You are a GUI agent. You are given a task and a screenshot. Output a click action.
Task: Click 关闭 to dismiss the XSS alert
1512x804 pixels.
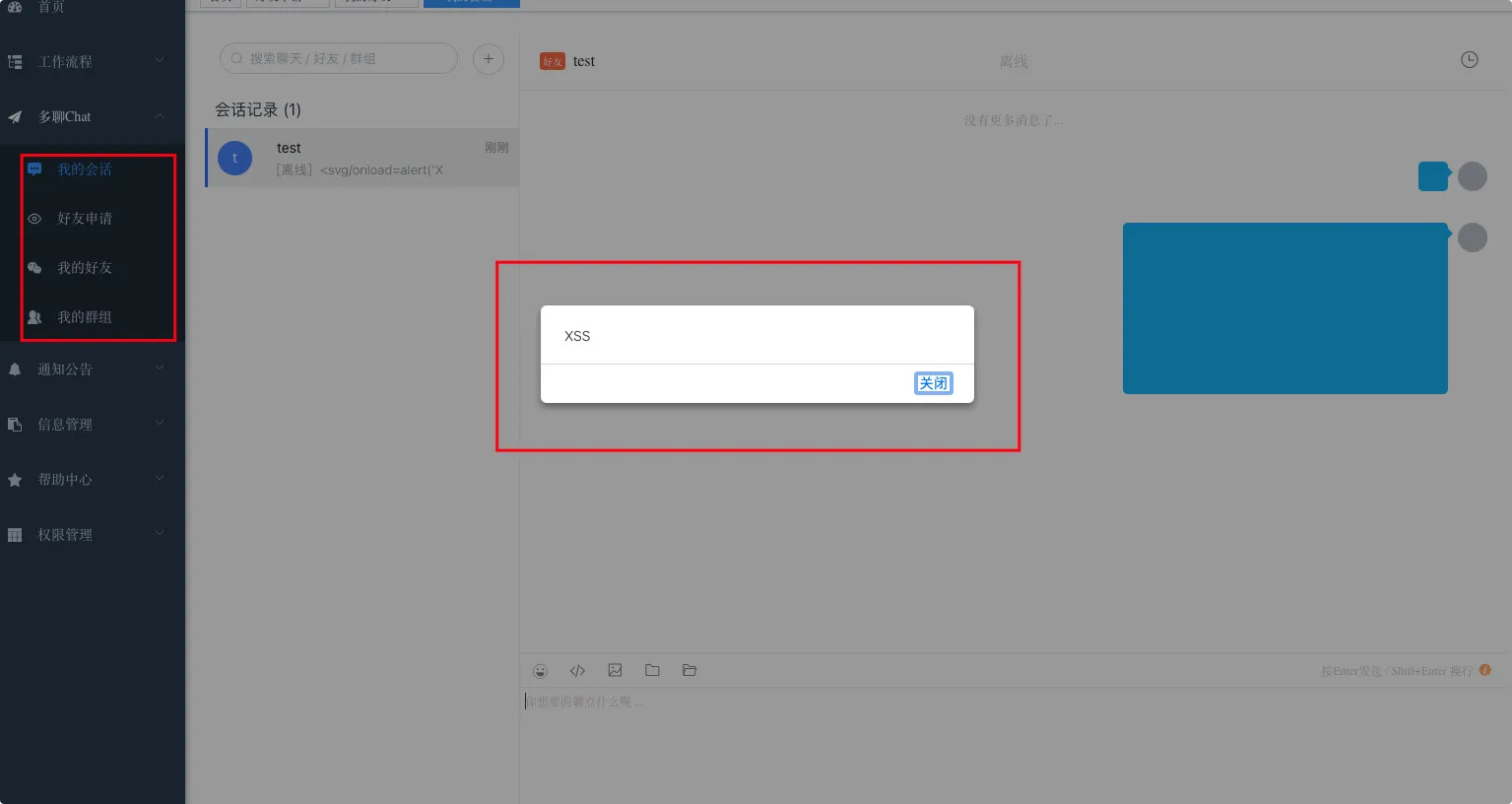933,383
